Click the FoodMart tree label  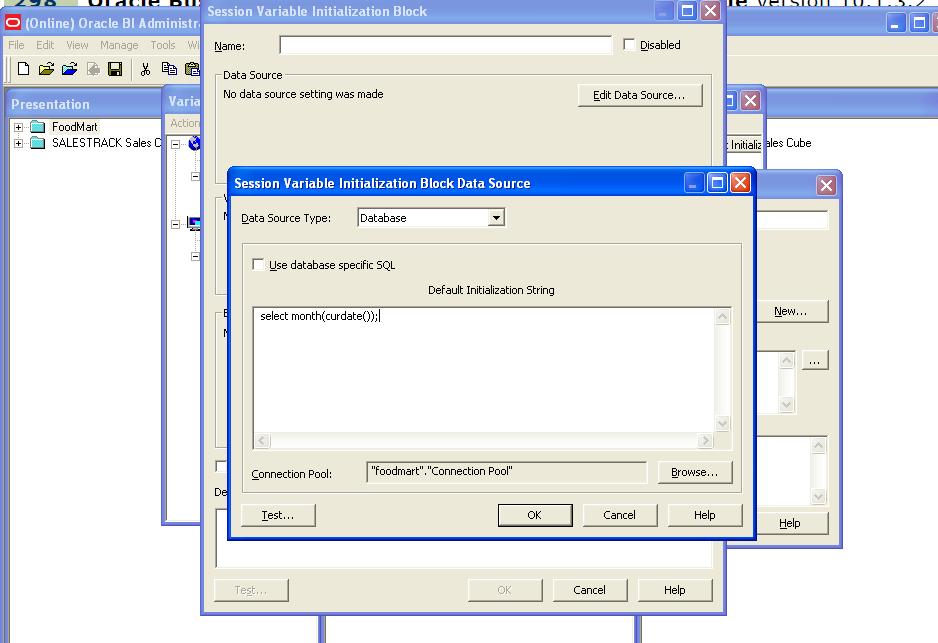[x=75, y=127]
